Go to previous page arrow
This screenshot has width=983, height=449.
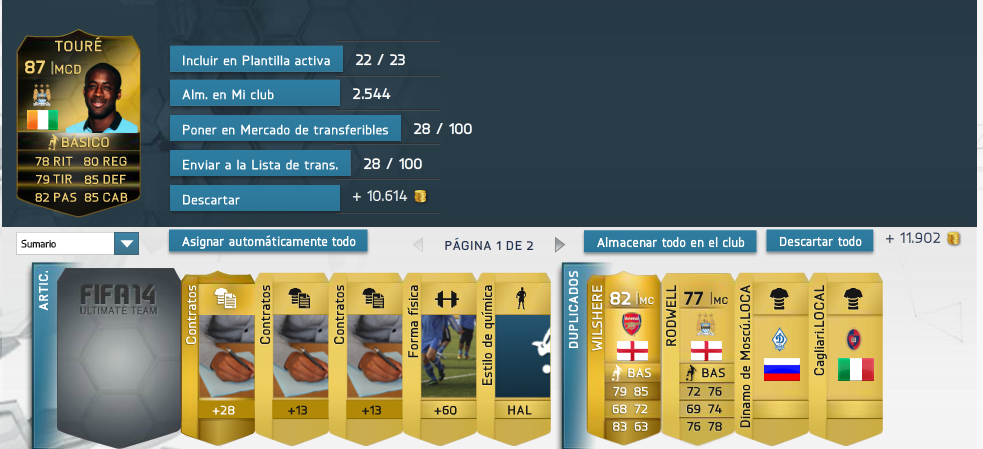click(x=418, y=245)
